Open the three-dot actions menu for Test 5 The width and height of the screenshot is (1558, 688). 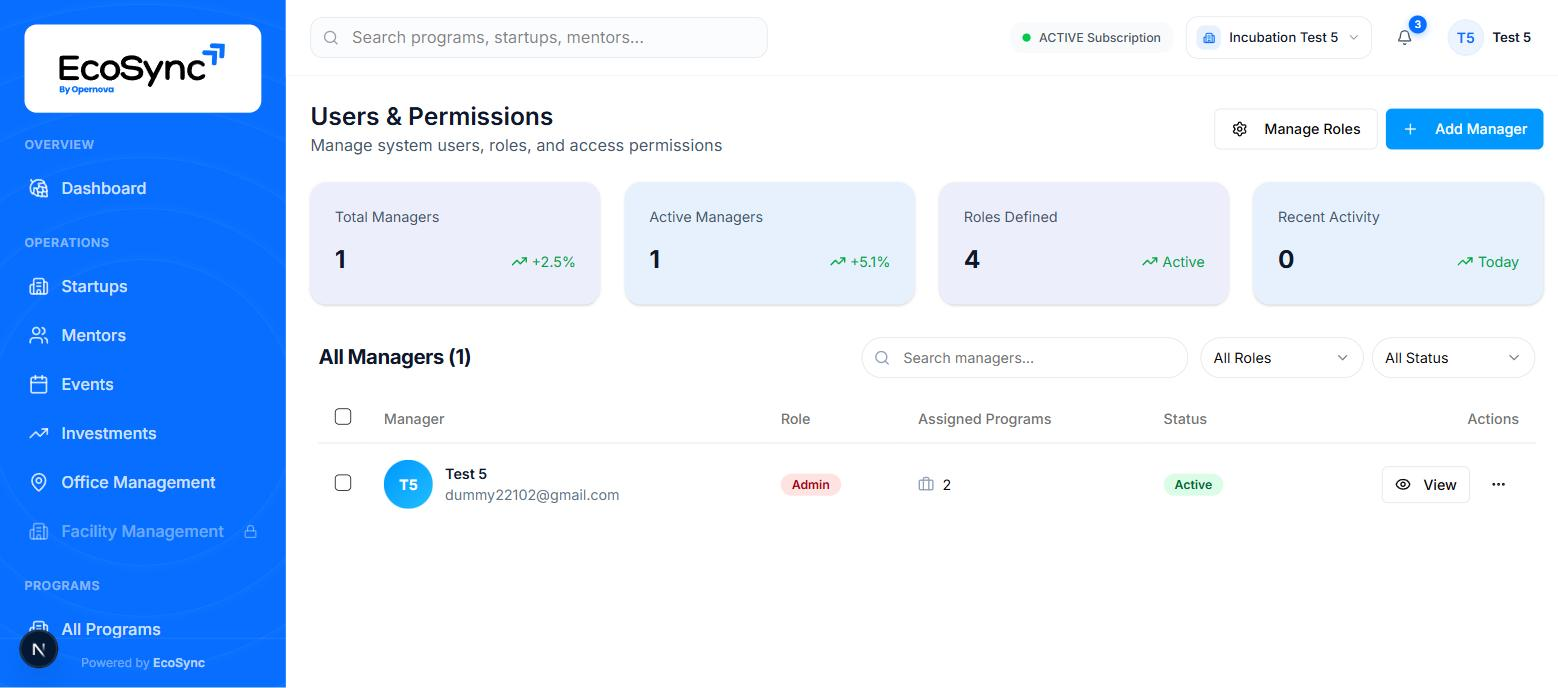1498,484
